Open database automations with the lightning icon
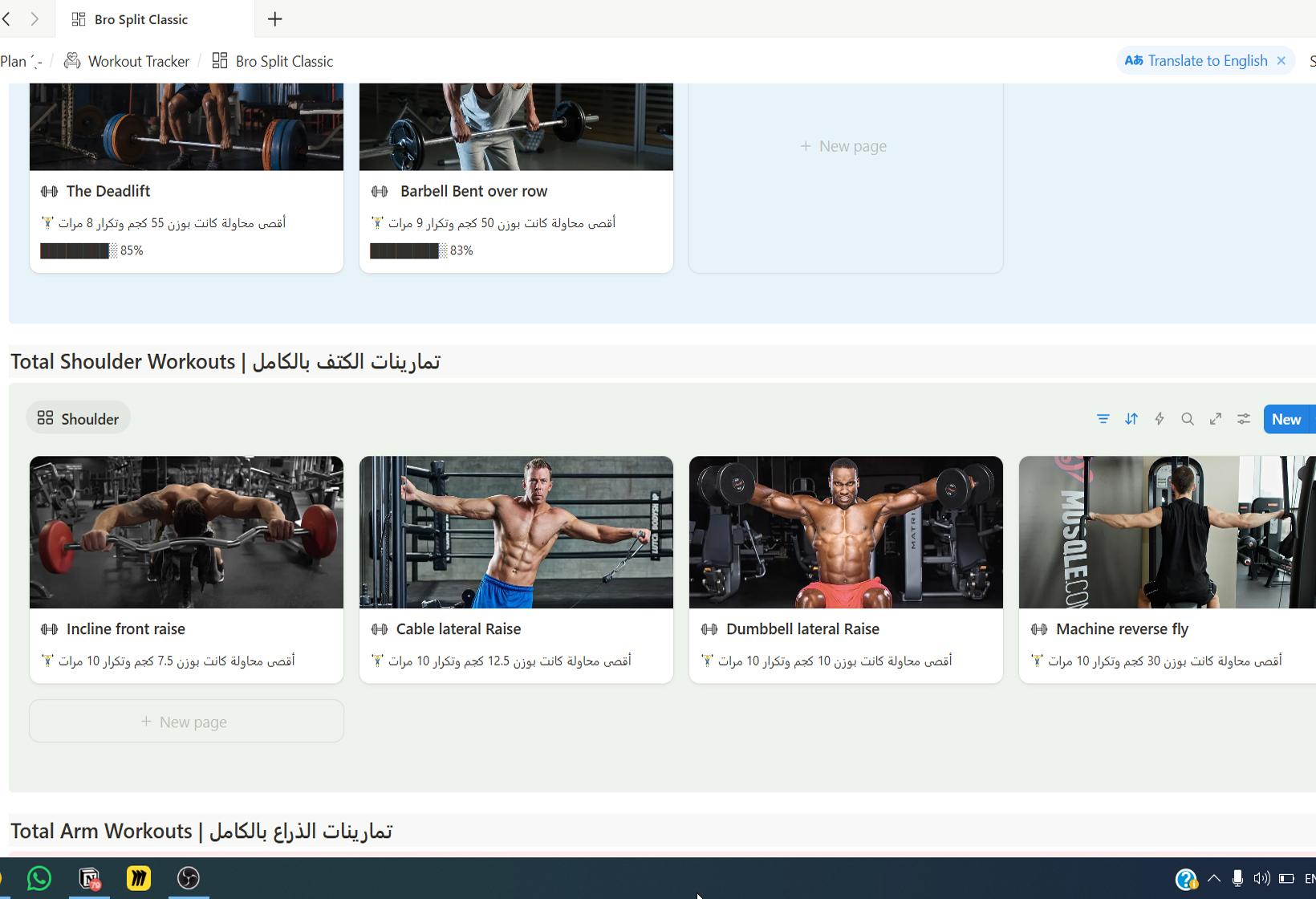The image size is (1316, 899). coord(1159,418)
